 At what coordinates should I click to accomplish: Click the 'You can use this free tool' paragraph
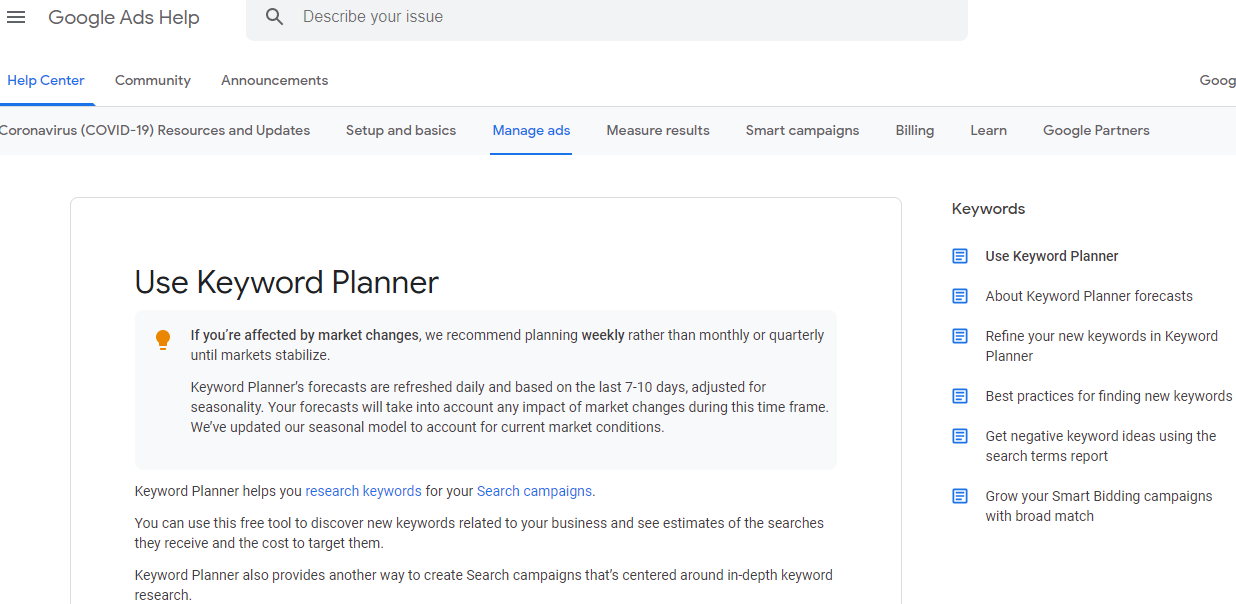click(480, 533)
